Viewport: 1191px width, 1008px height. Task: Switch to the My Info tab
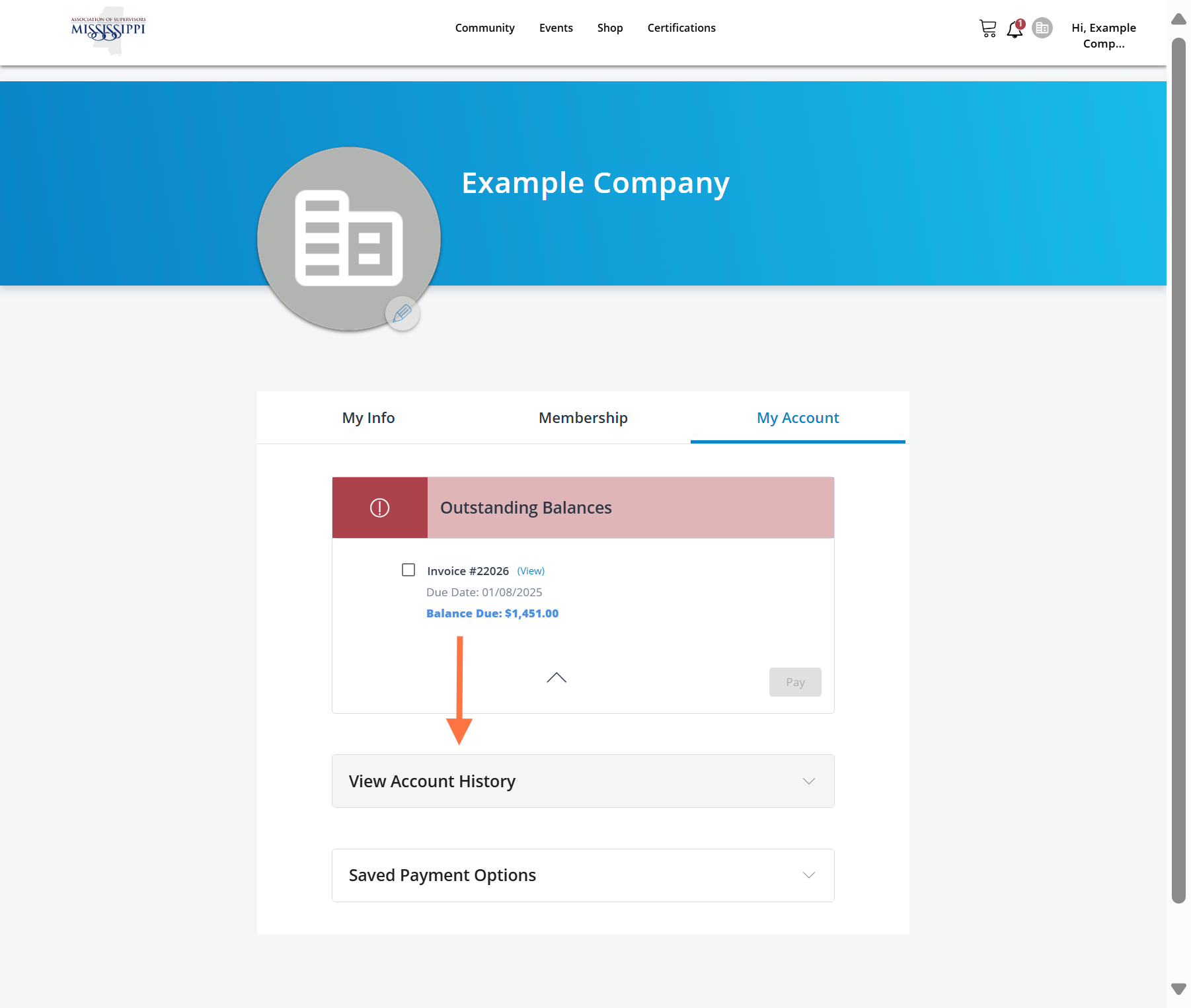coord(368,418)
